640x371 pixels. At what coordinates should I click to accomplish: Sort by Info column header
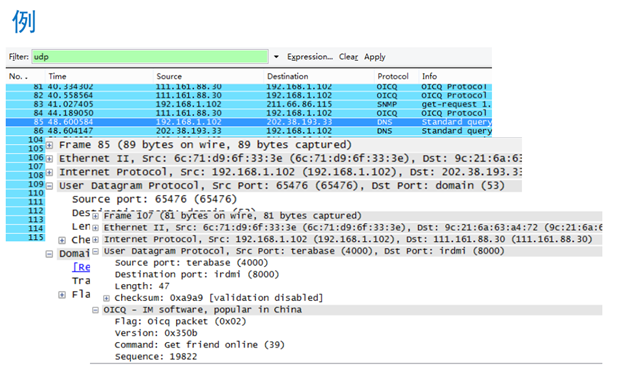click(x=429, y=76)
